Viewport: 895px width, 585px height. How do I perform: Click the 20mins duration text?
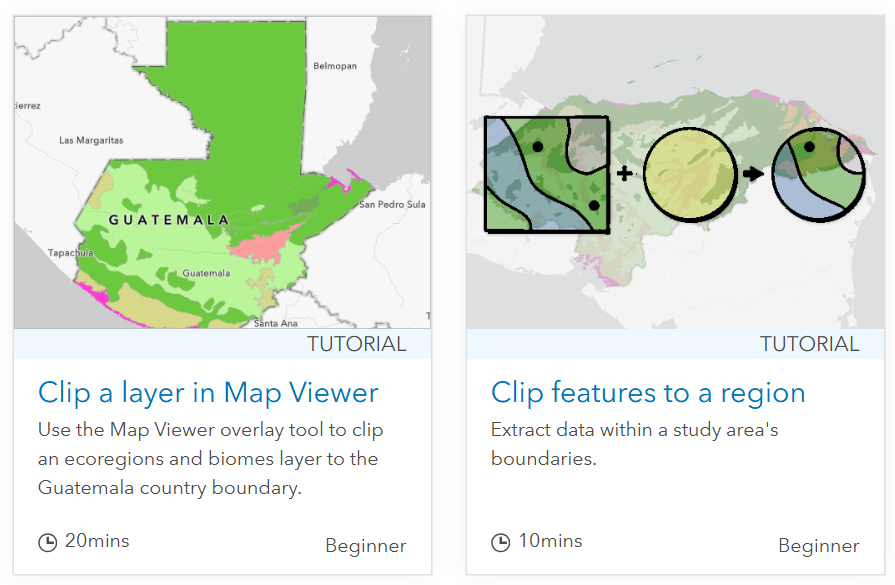coord(97,540)
